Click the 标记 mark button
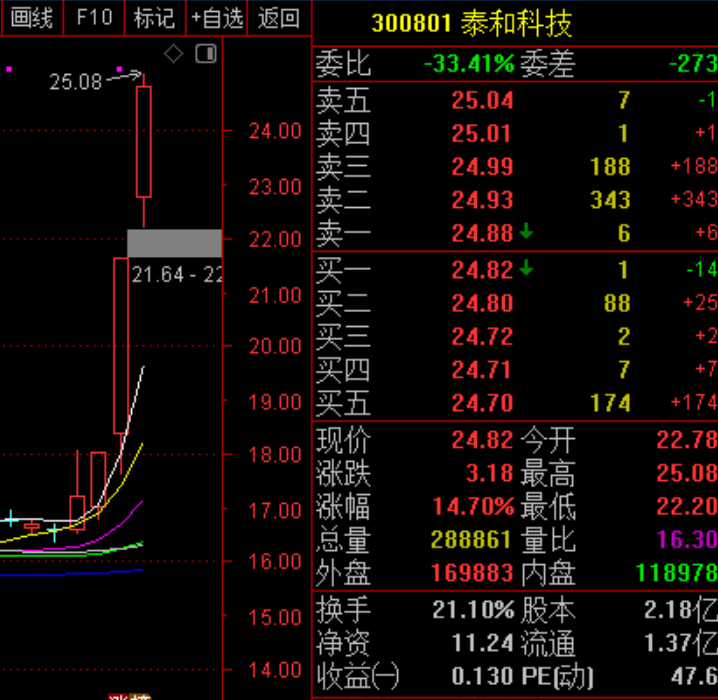The height and width of the screenshot is (700, 718). (x=155, y=18)
